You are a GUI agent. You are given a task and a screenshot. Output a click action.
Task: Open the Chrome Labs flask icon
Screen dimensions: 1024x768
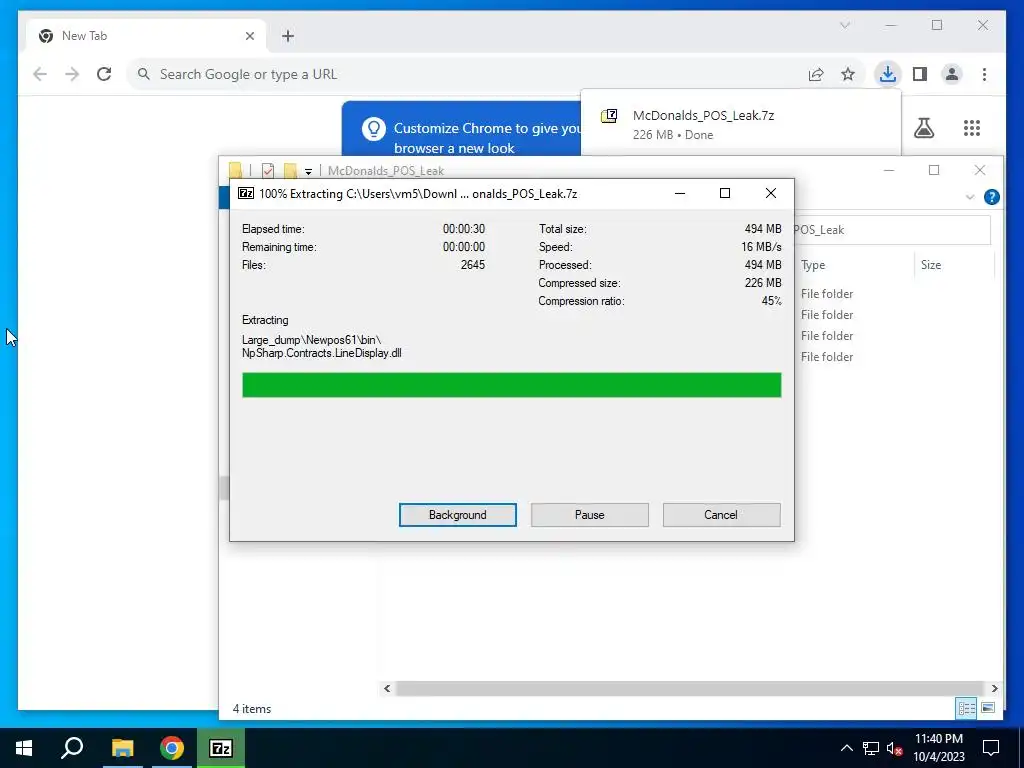923,127
